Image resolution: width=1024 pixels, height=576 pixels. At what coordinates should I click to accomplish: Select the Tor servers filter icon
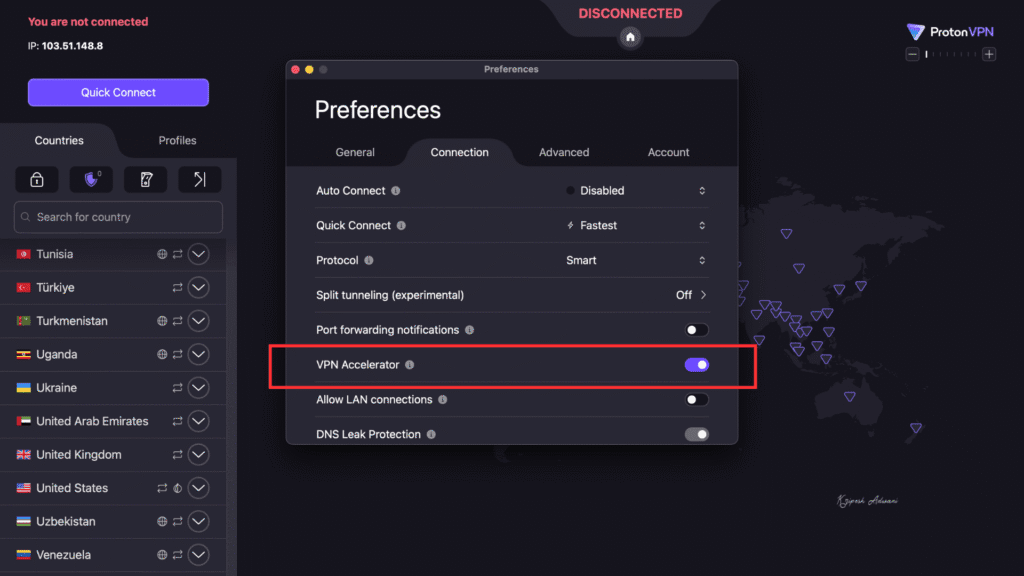point(199,179)
